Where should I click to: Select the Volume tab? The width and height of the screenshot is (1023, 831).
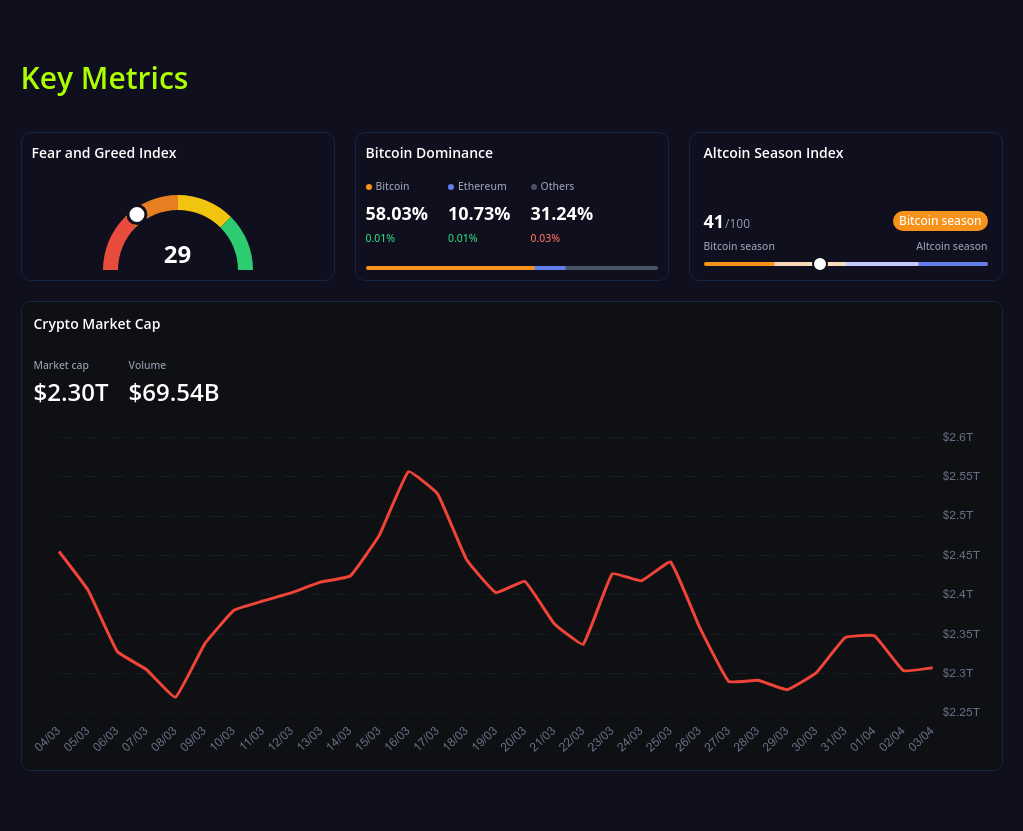tap(147, 365)
